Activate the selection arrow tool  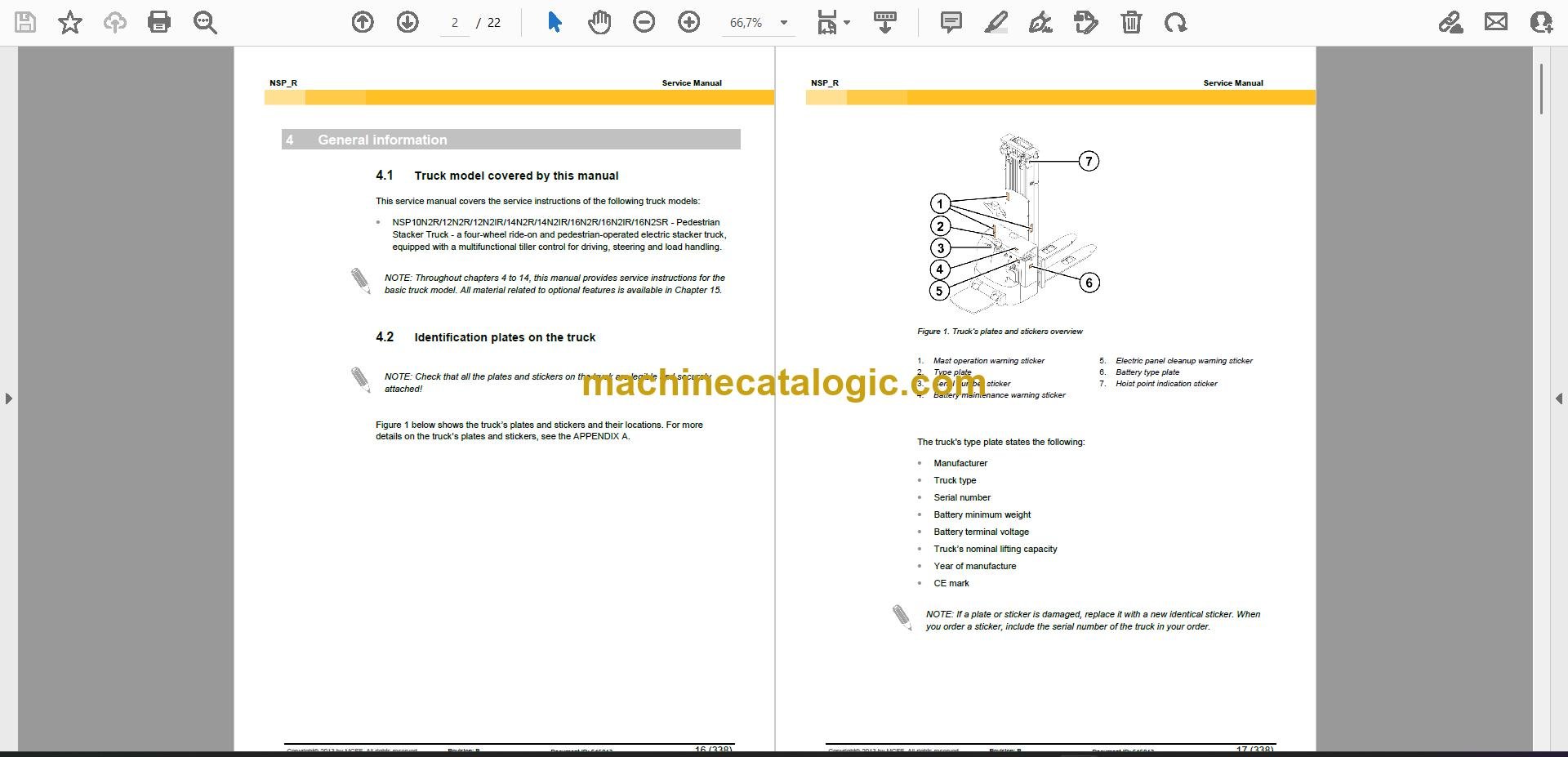555,22
